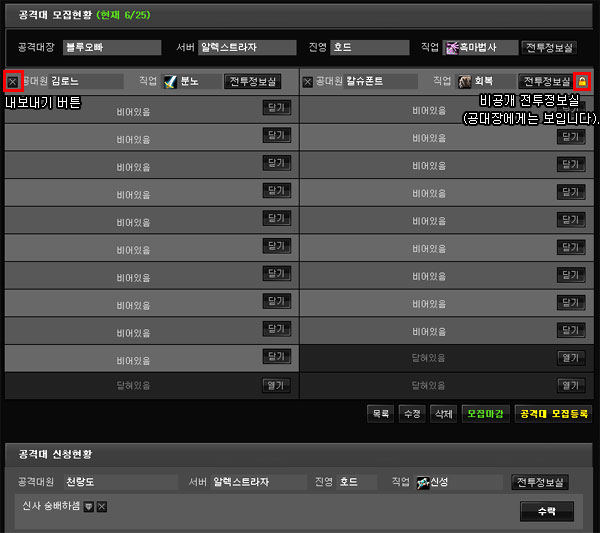
Task: Open the closed slot at bottom of left column
Action: [276, 384]
